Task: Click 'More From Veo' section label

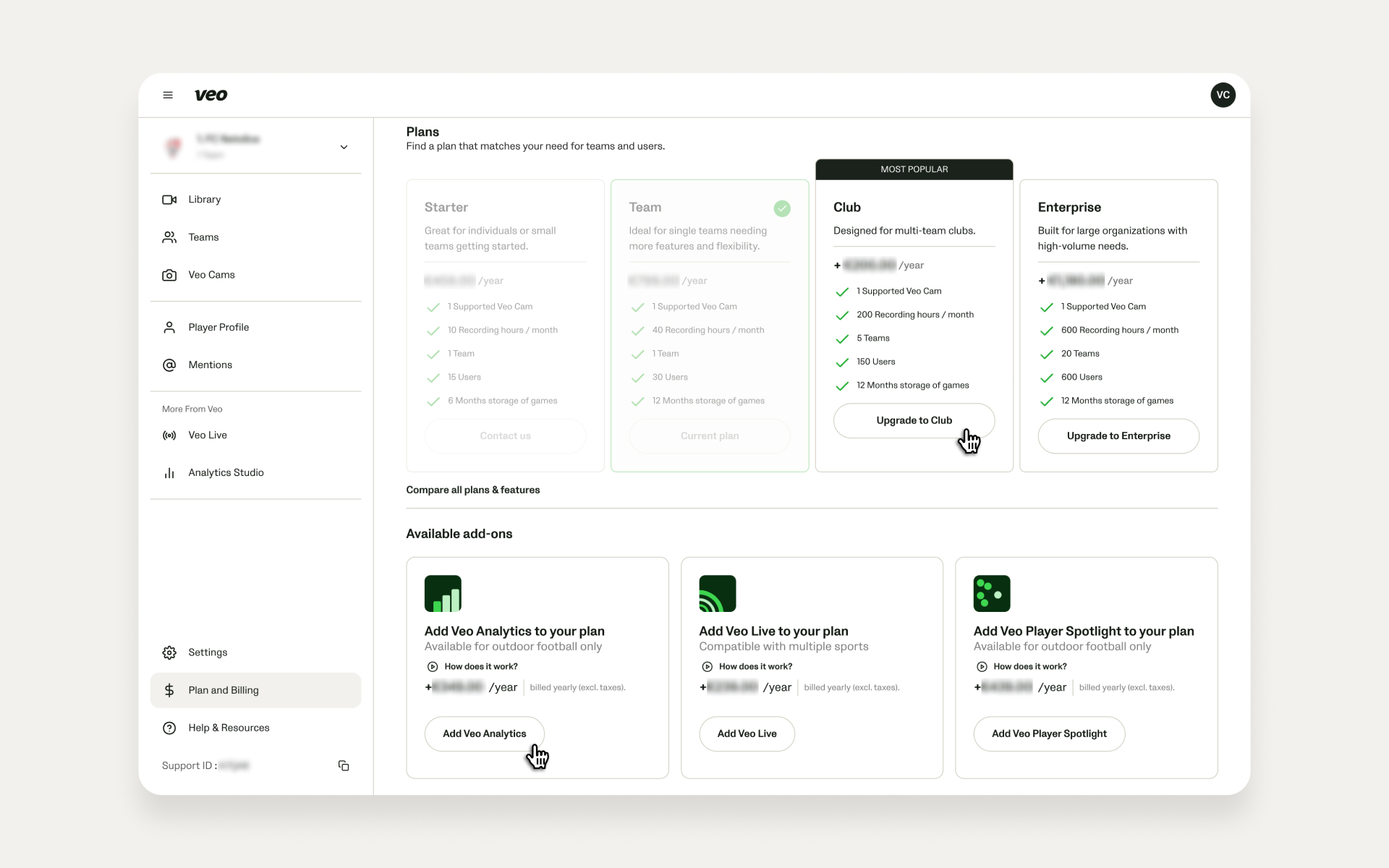Action: click(x=192, y=409)
